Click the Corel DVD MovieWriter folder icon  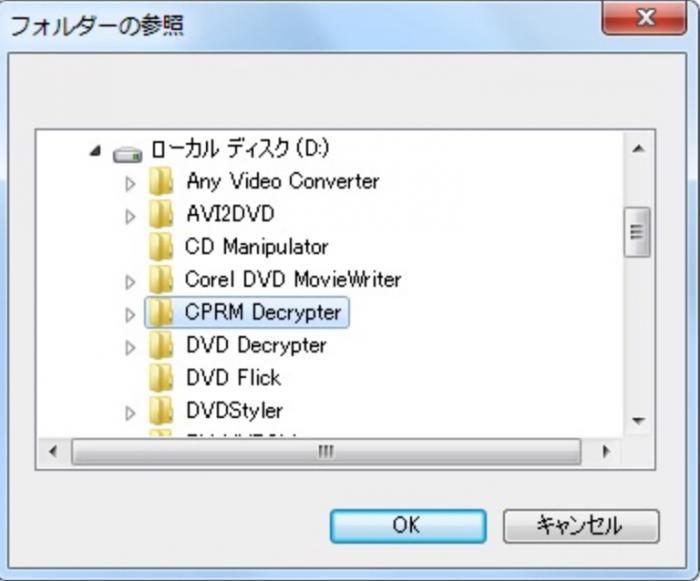161,280
